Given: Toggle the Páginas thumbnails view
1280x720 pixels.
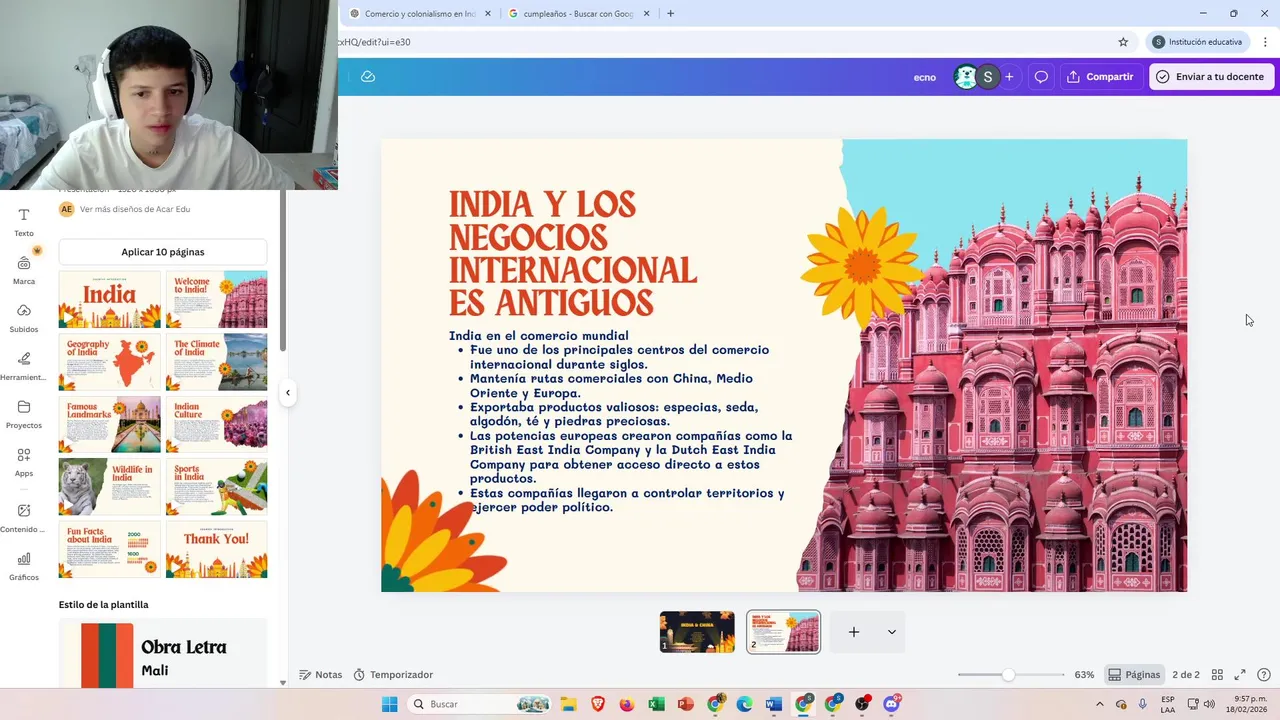Looking at the screenshot, I should (x=1134, y=675).
